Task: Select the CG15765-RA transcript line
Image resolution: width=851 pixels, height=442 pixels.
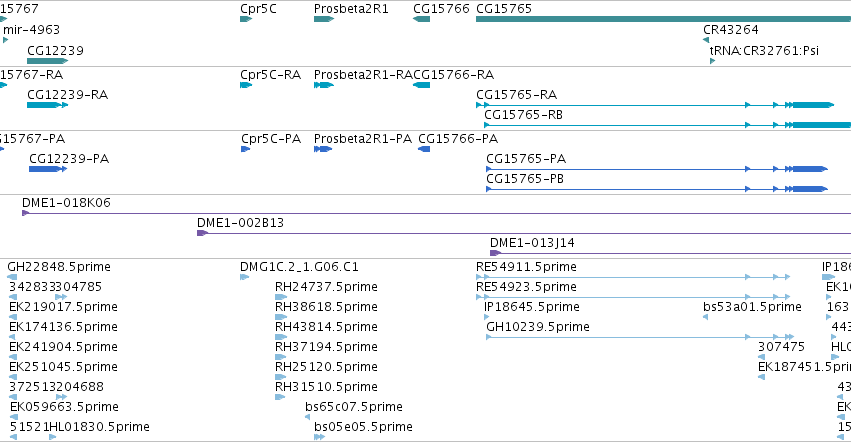Action: (x=655, y=105)
